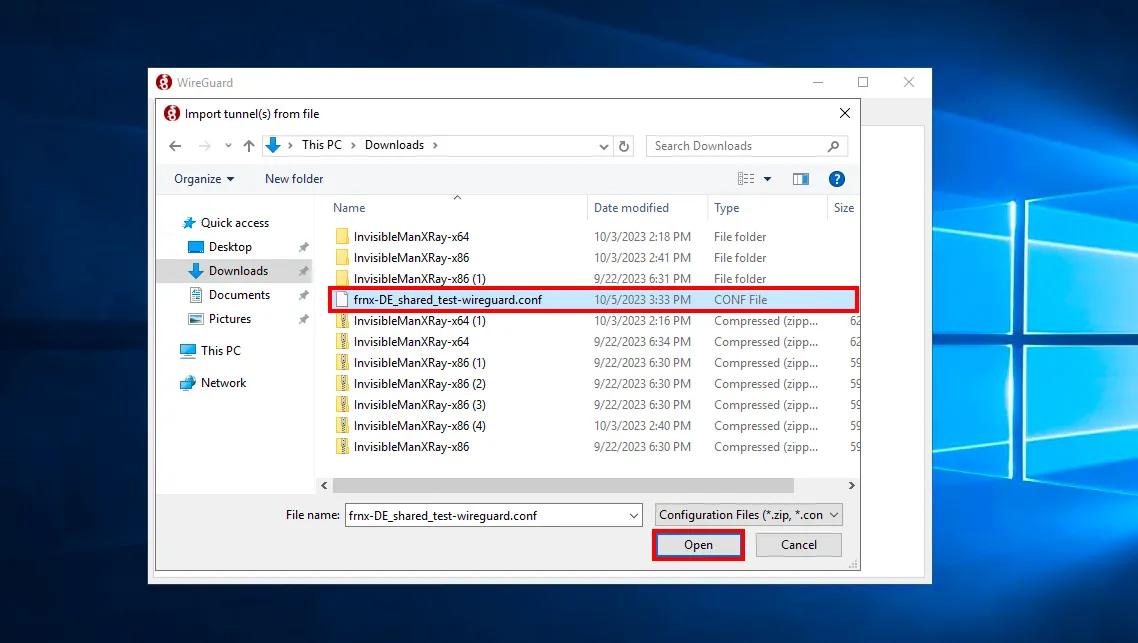The width and height of the screenshot is (1138, 643).
Task: Go up one folder level
Action: 249,146
